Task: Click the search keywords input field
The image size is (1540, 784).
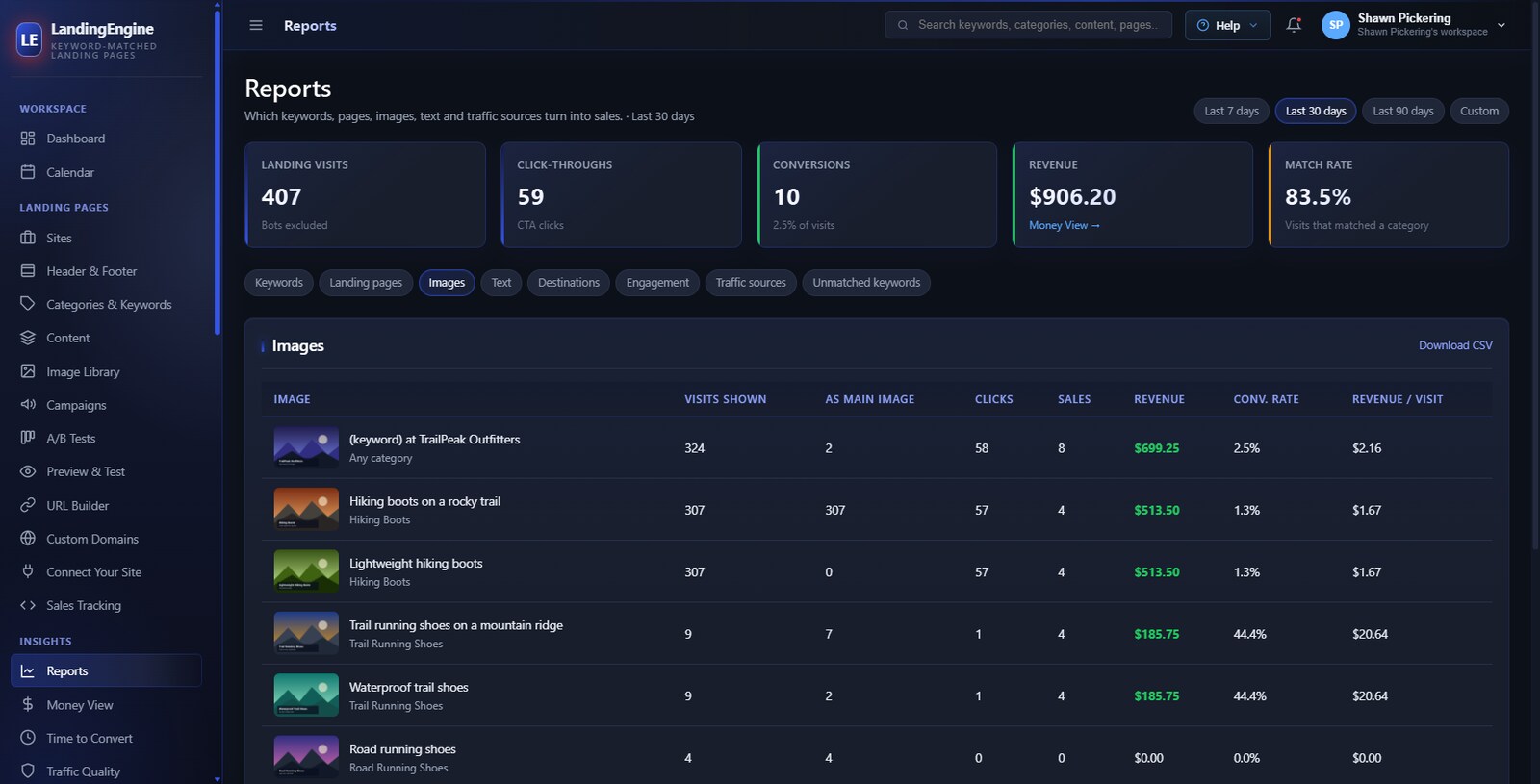Action: click(x=1028, y=25)
